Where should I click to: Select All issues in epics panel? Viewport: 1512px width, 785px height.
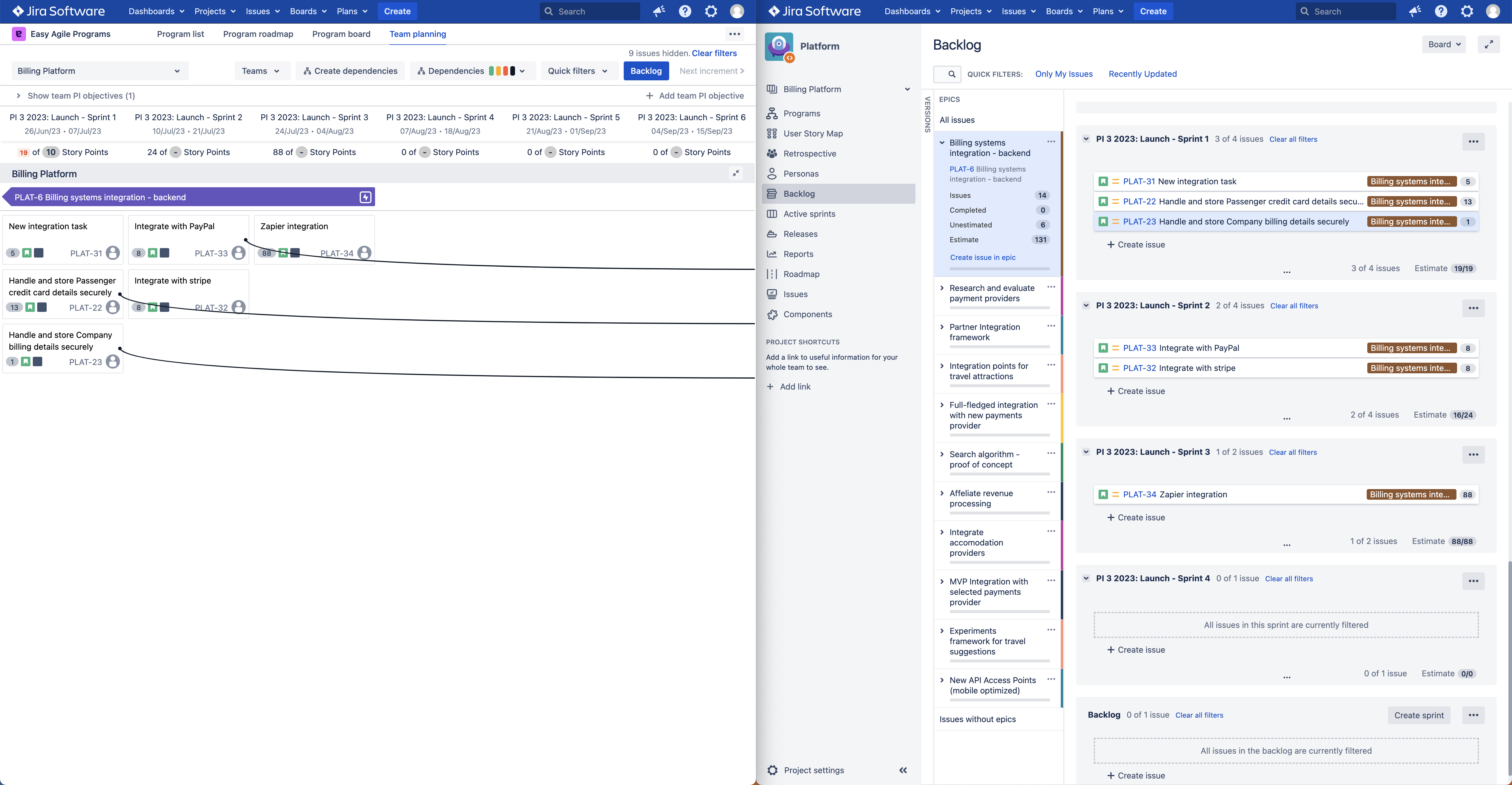click(957, 120)
